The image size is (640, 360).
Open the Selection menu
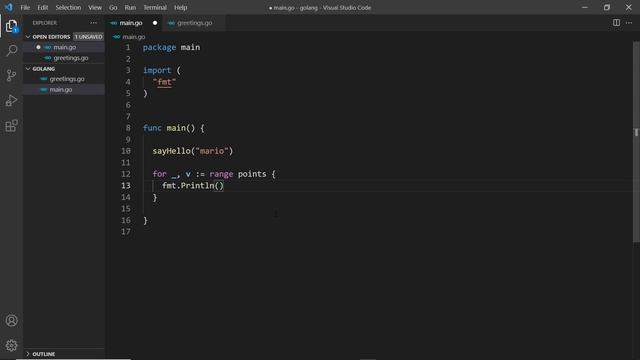pos(68,7)
